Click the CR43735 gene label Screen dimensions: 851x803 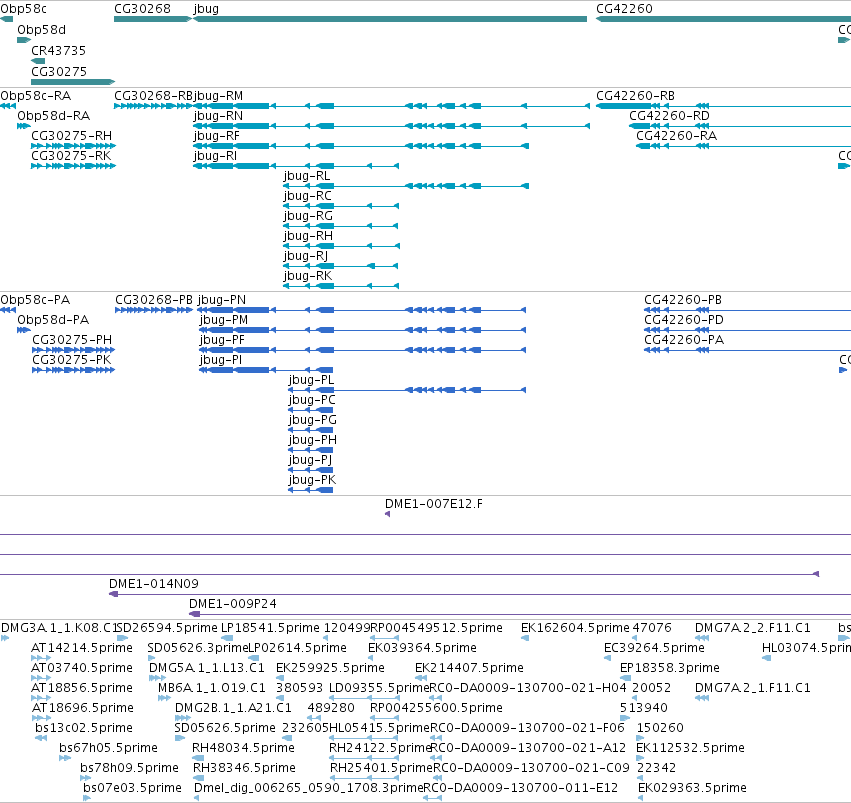pyautogui.click(x=59, y=50)
